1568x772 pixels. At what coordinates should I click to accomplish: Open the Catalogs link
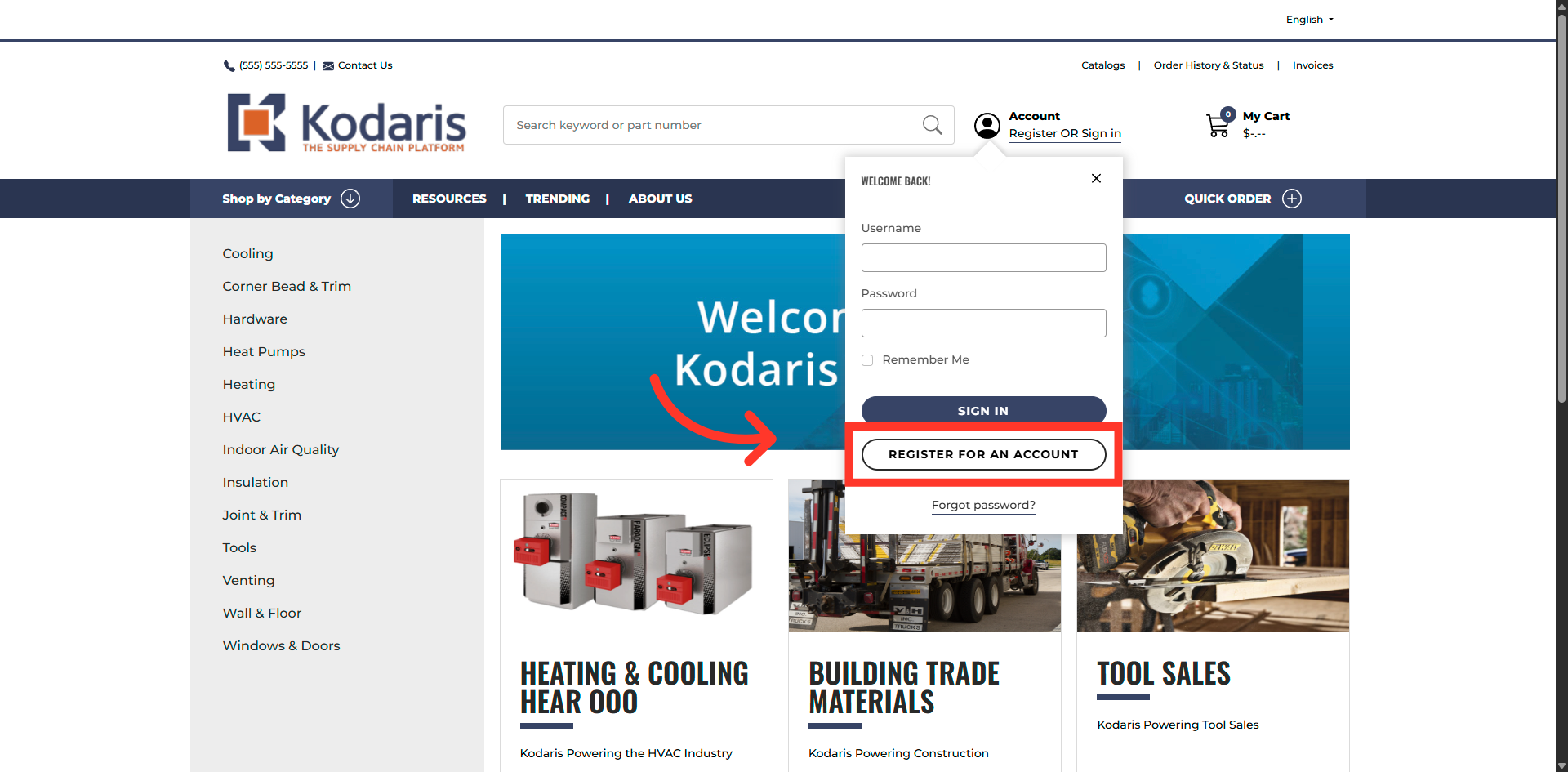1102,65
